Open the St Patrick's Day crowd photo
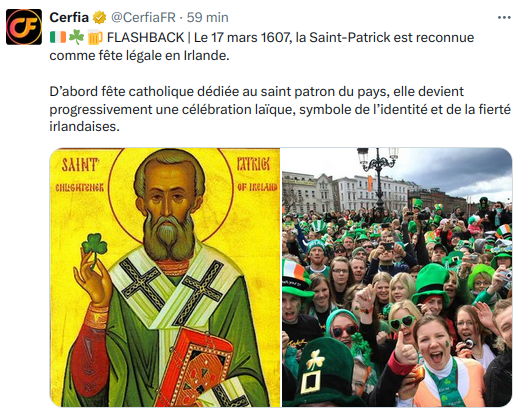The image size is (522, 414). [397, 277]
